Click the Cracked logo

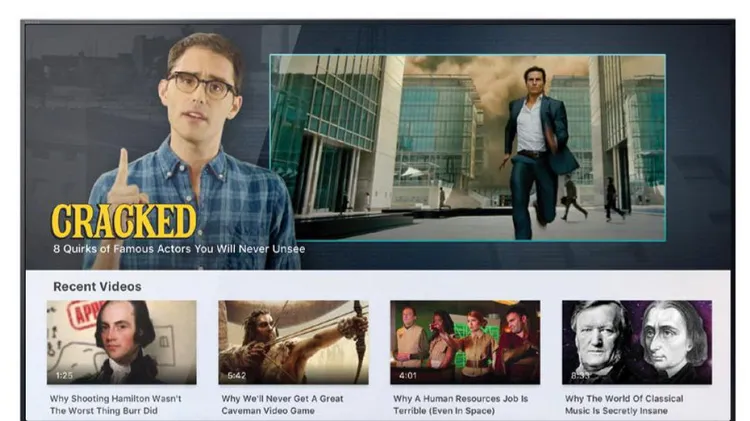click(124, 221)
